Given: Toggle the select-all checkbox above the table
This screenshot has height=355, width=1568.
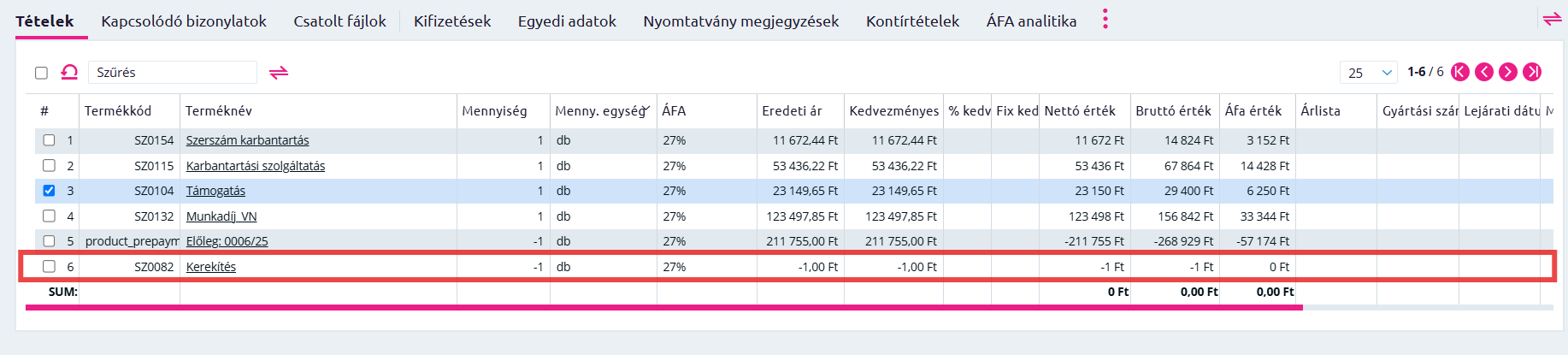Looking at the screenshot, I should click(x=41, y=73).
